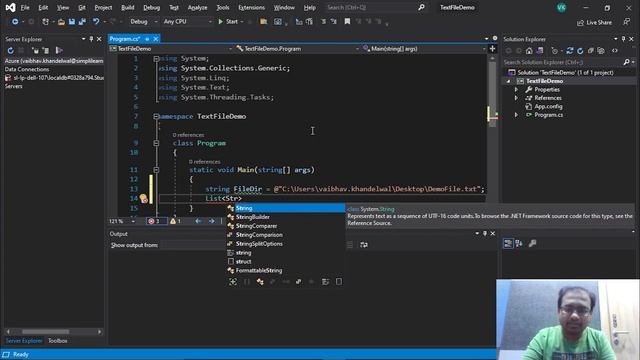Open the Main(string[] args) member dropdown
The image size is (640, 360).
coord(424,49)
